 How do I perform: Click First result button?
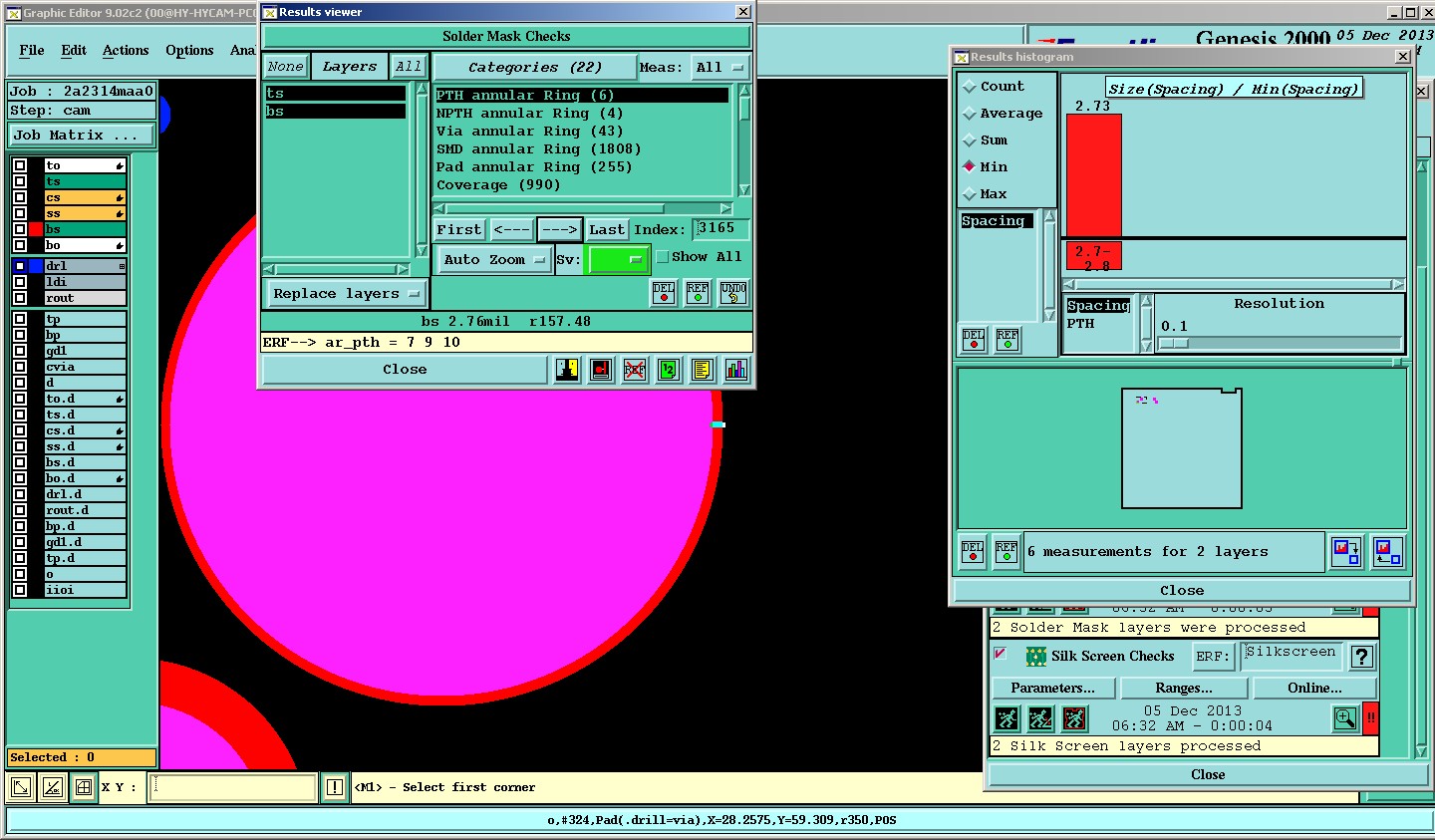(459, 230)
